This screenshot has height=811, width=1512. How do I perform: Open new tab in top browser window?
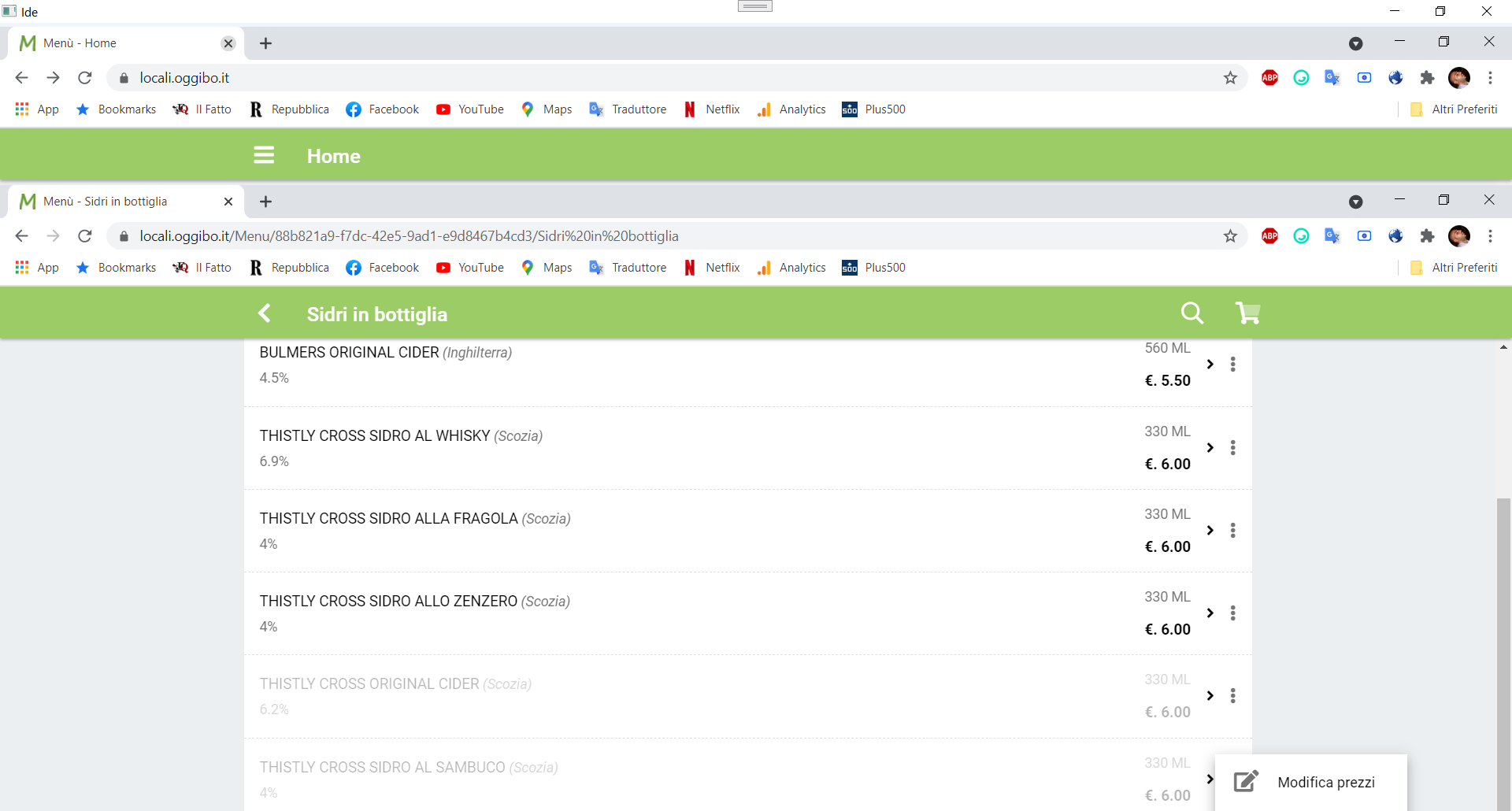pyautogui.click(x=266, y=43)
